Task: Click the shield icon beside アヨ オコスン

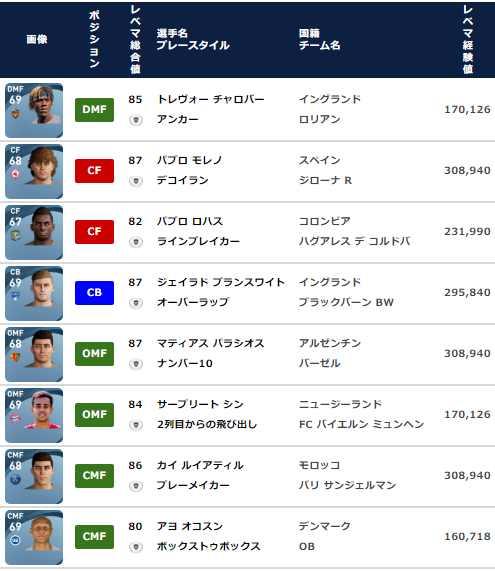Action: 135,547
